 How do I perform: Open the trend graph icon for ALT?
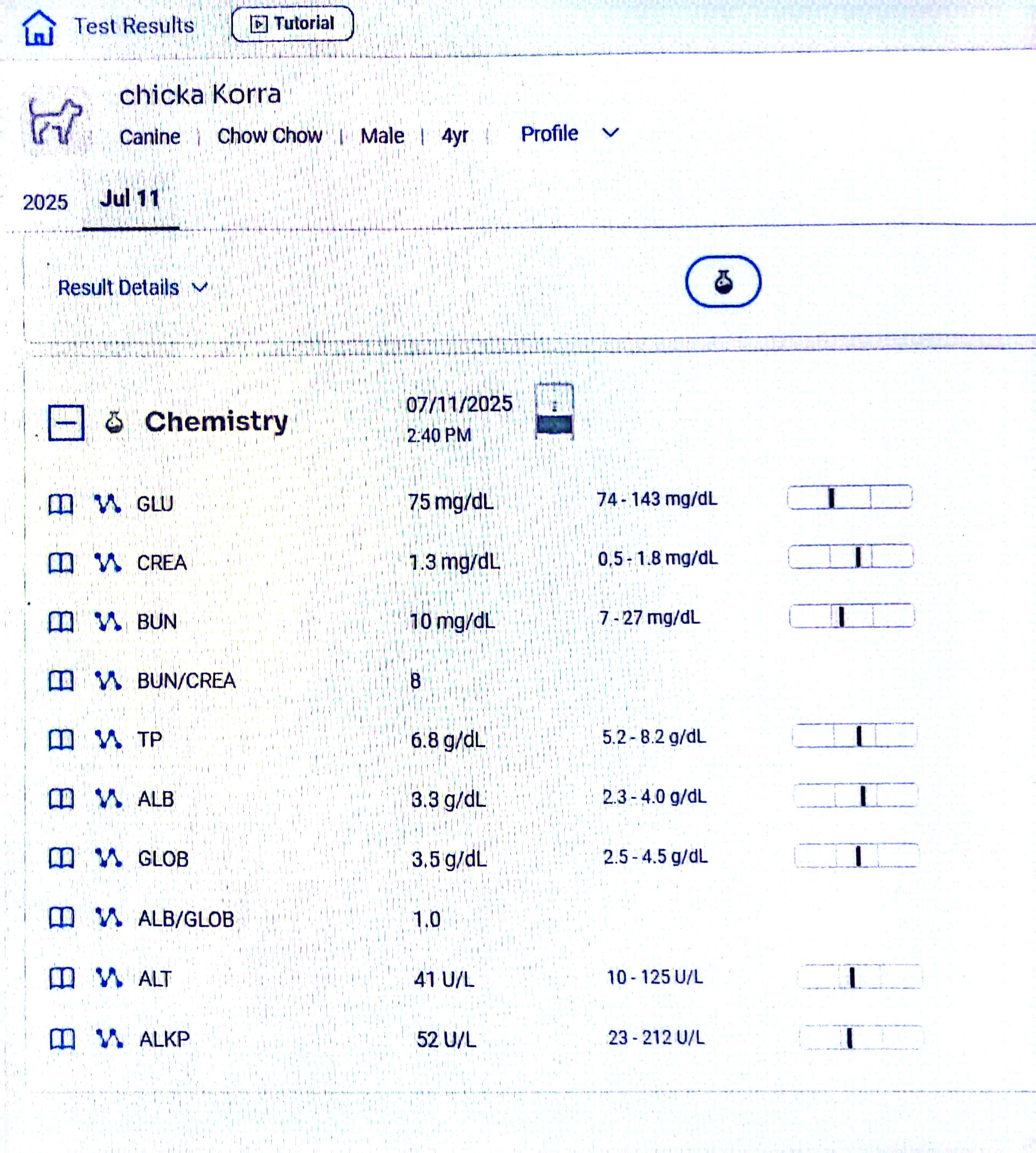109,978
